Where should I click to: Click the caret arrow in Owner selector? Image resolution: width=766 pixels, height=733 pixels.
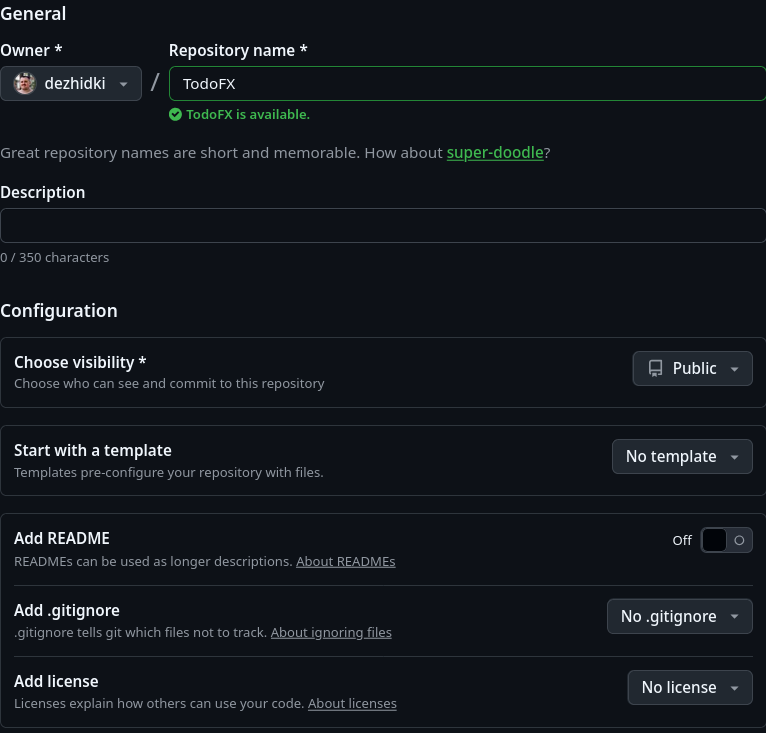click(124, 85)
